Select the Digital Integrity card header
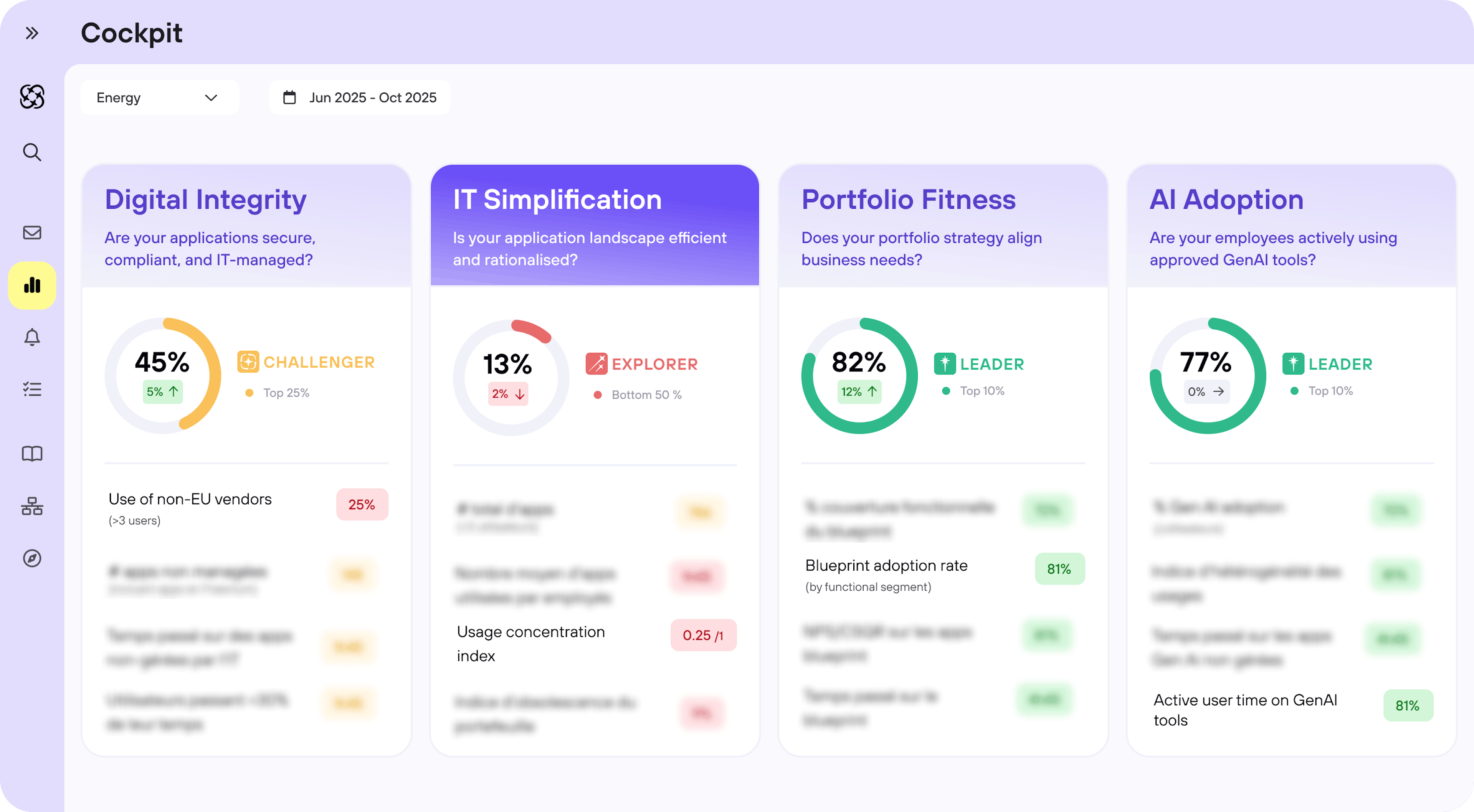The image size is (1474, 812). point(246,226)
